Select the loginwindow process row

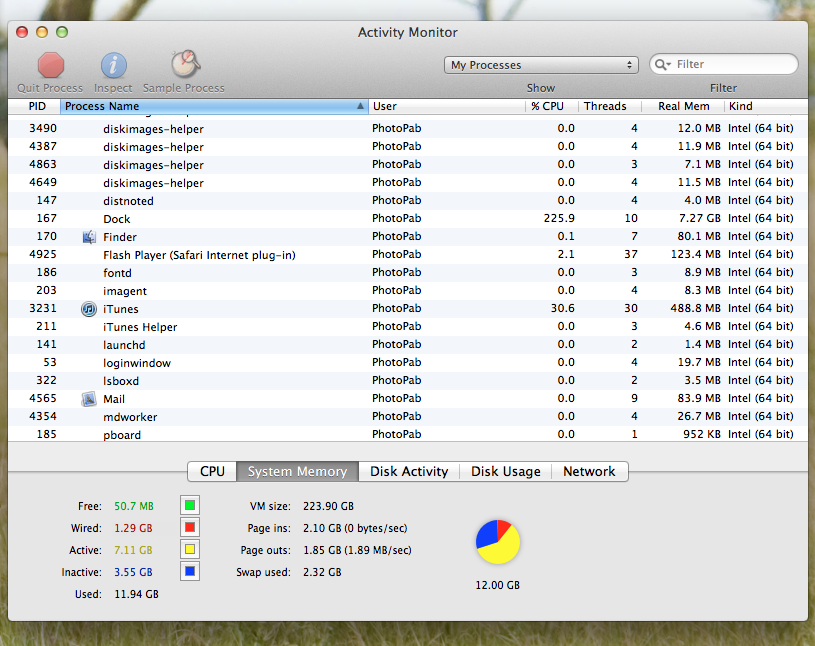pos(408,363)
